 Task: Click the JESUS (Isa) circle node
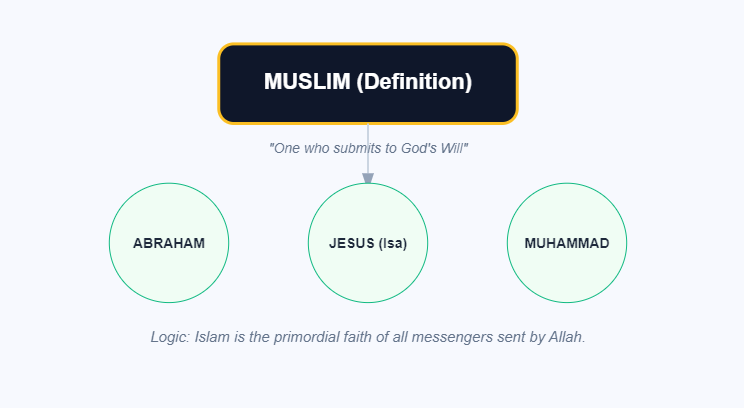point(368,270)
